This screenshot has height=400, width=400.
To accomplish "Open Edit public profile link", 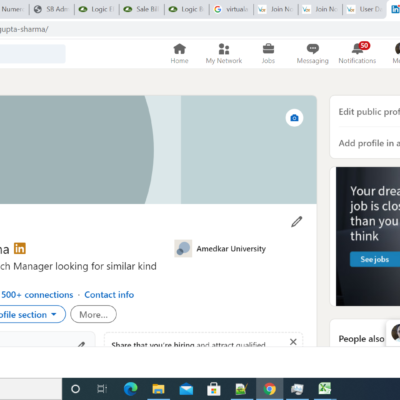I will point(369,112).
